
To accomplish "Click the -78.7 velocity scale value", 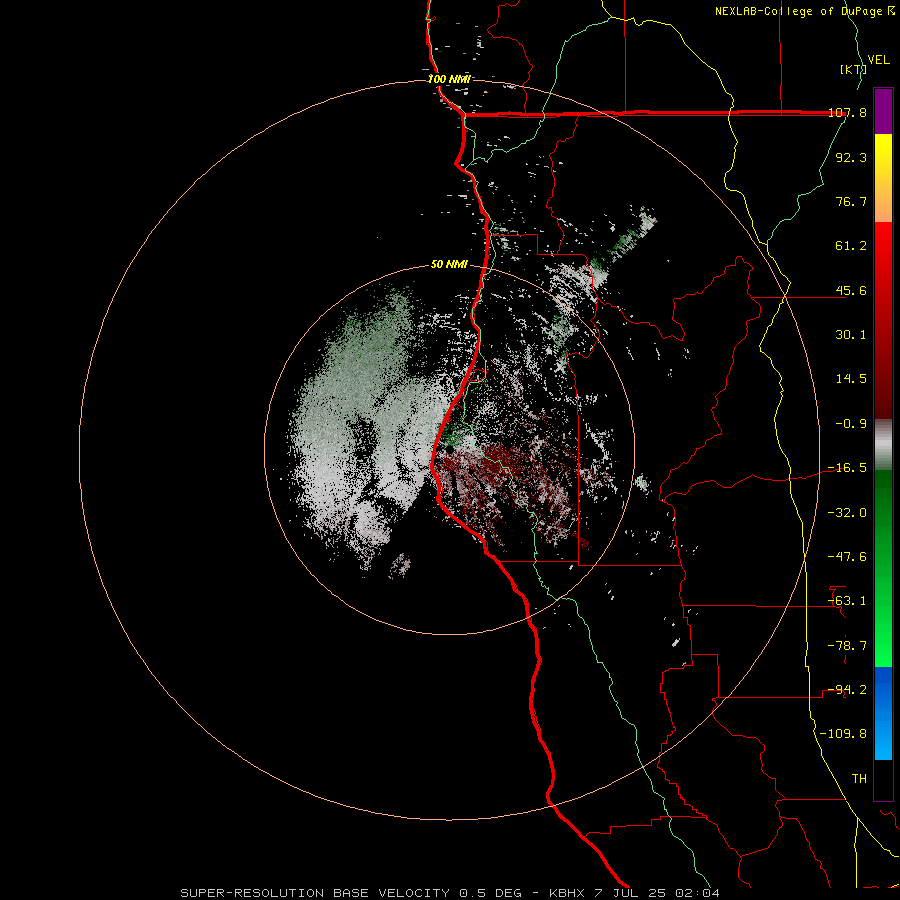I will click(847, 646).
